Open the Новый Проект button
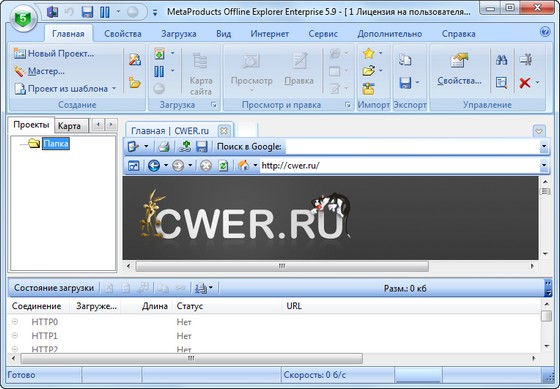This screenshot has height=389, width=560. pyautogui.click(x=54, y=54)
